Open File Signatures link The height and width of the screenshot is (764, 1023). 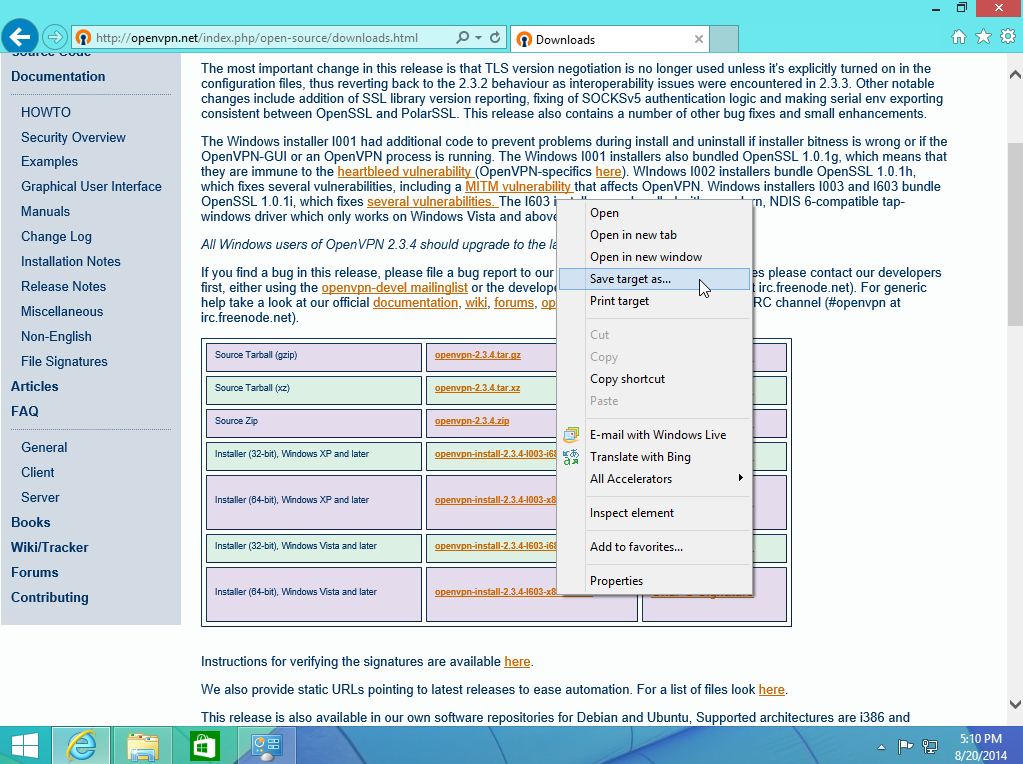[64, 361]
